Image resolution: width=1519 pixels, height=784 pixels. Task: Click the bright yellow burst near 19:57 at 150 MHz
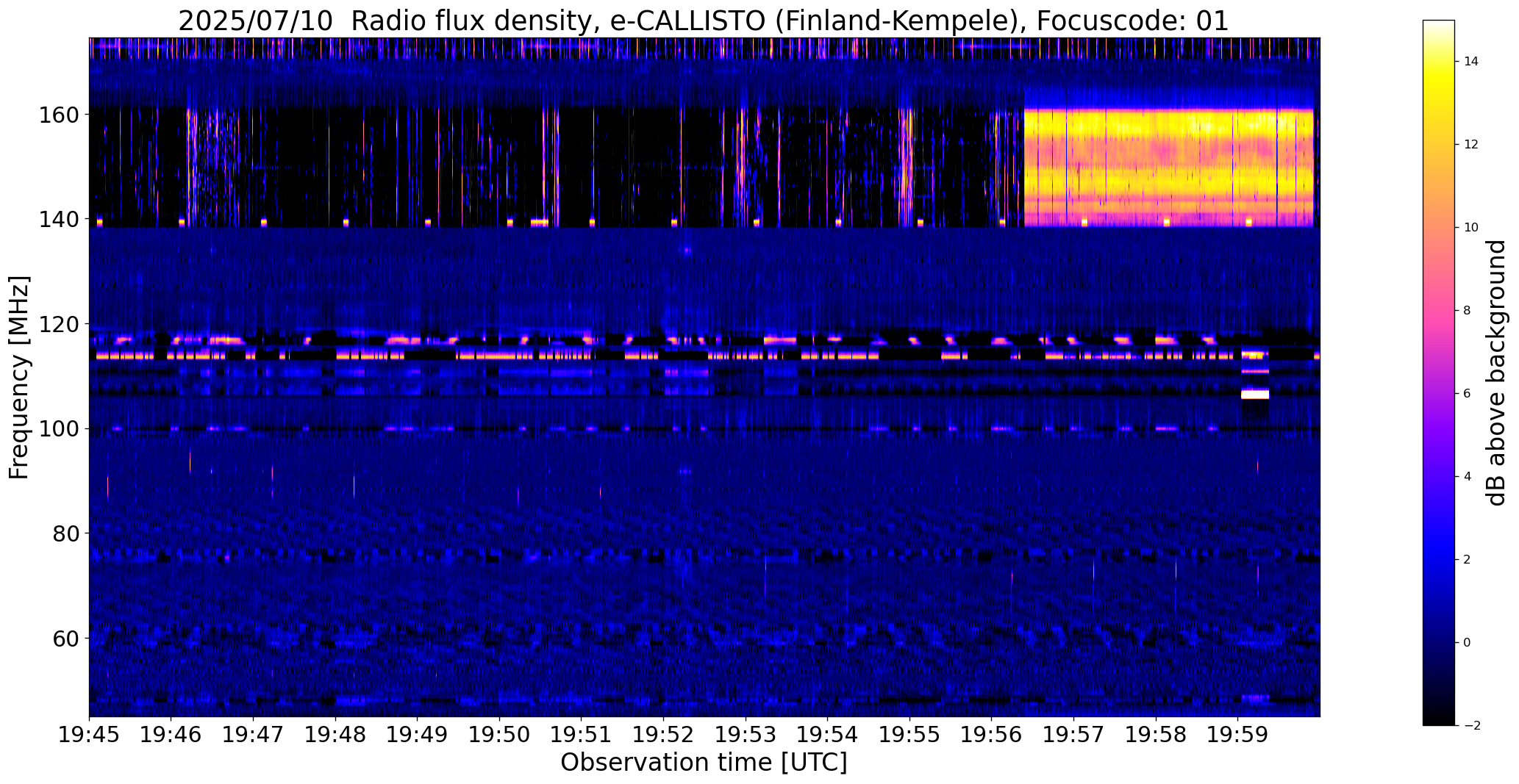[x=1168, y=168]
